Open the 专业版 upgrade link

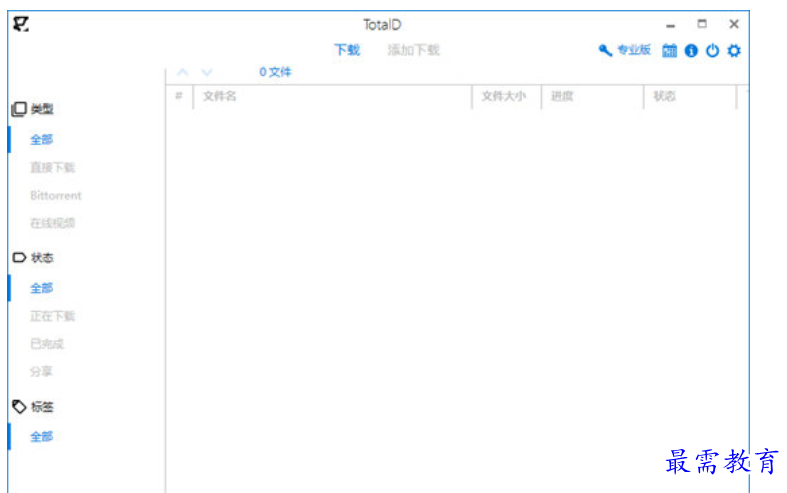[x=634, y=50]
